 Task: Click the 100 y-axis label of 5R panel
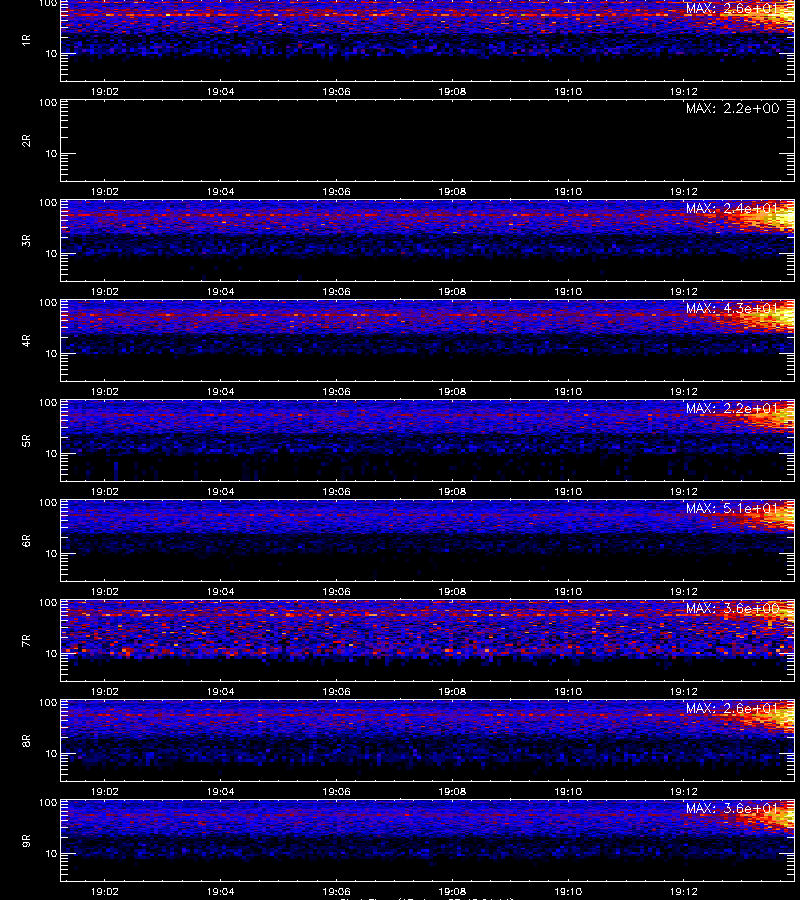click(48, 403)
